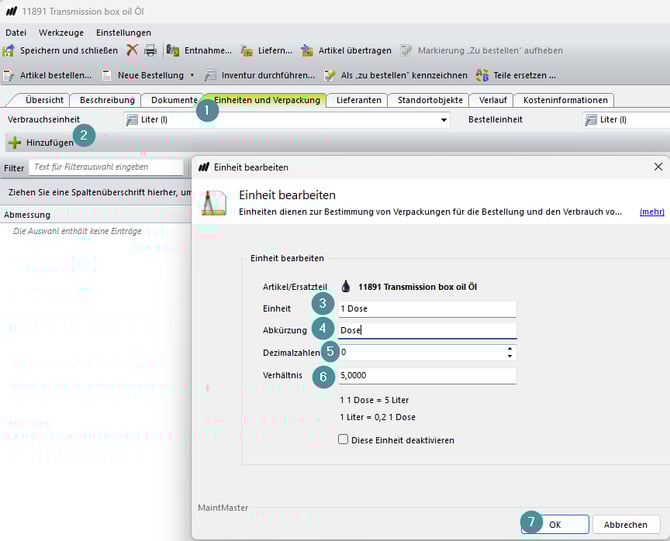
Task: Open the Neue Bestellung dropdown arrow
Action: [192, 75]
